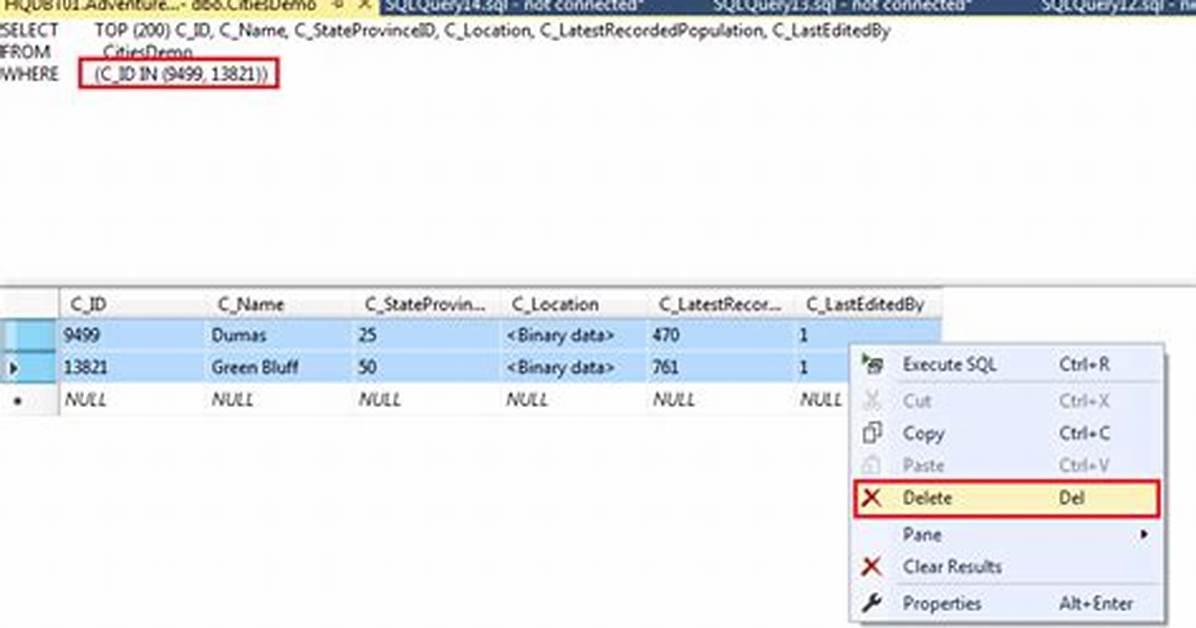
Task: Click the Properties wrench icon
Action: click(872, 603)
